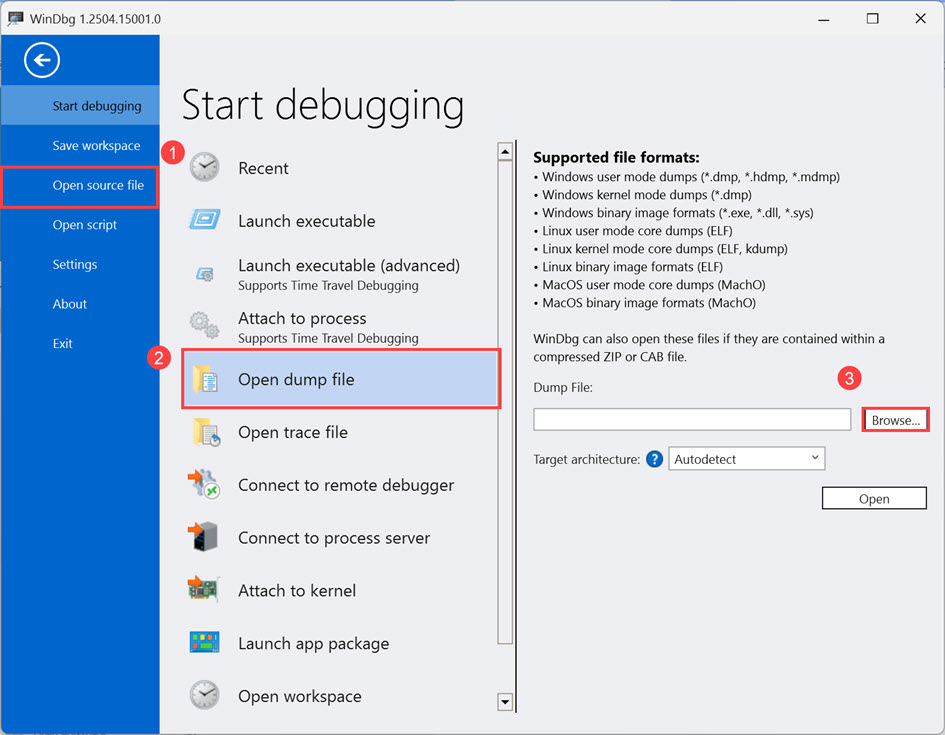Image resolution: width=945 pixels, height=735 pixels.
Task: Choose the Launch executable label
Action: pos(307,221)
